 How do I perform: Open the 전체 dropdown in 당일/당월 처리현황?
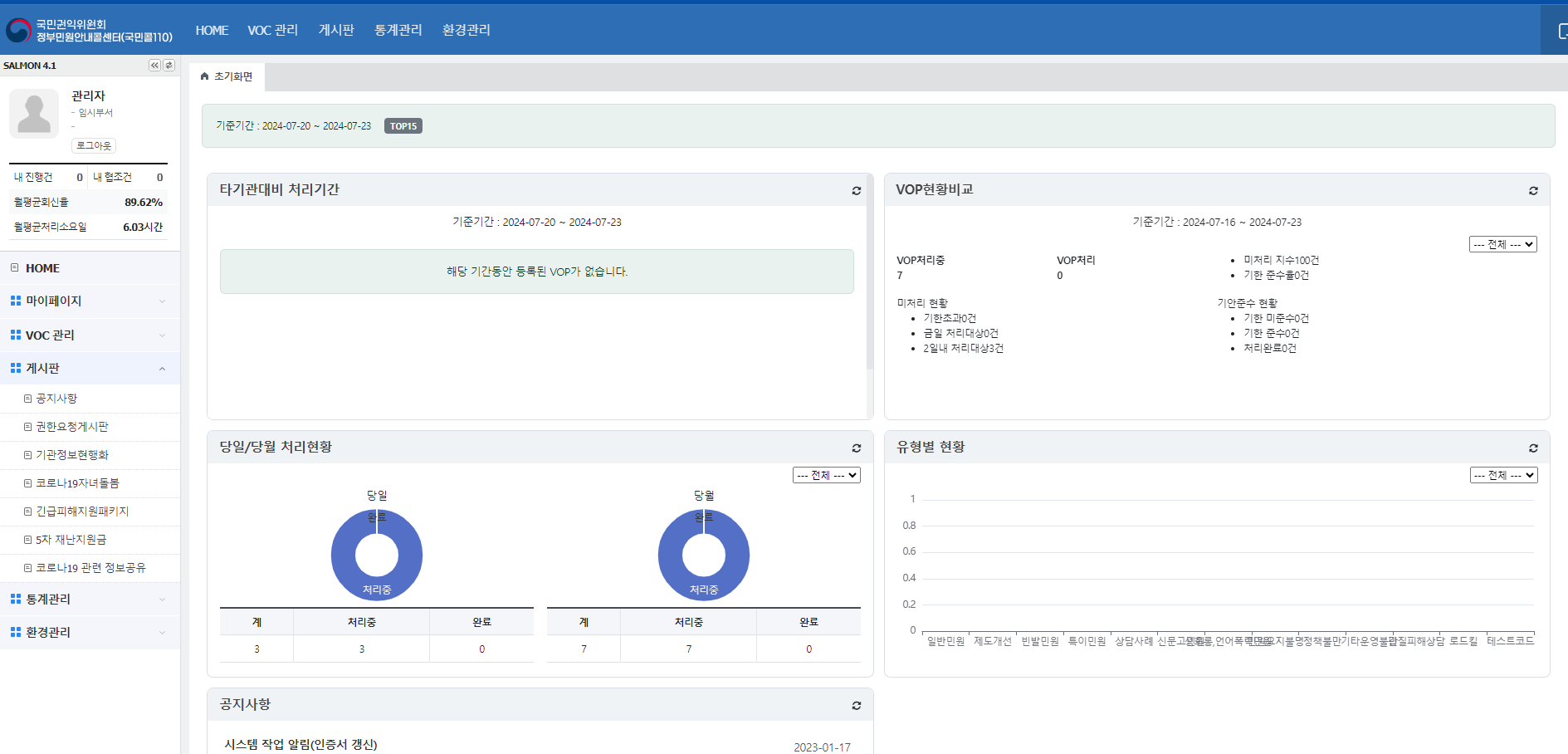click(x=826, y=475)
